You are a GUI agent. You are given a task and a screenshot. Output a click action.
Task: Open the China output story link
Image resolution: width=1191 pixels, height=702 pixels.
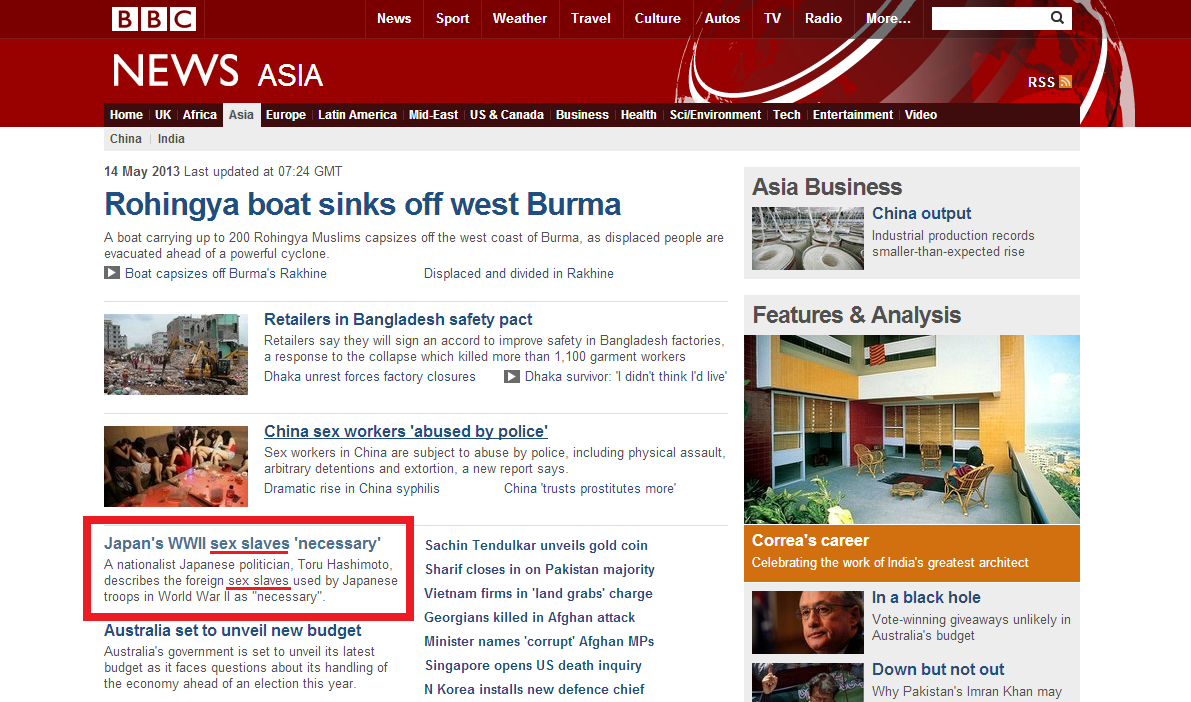coord(921,213)
